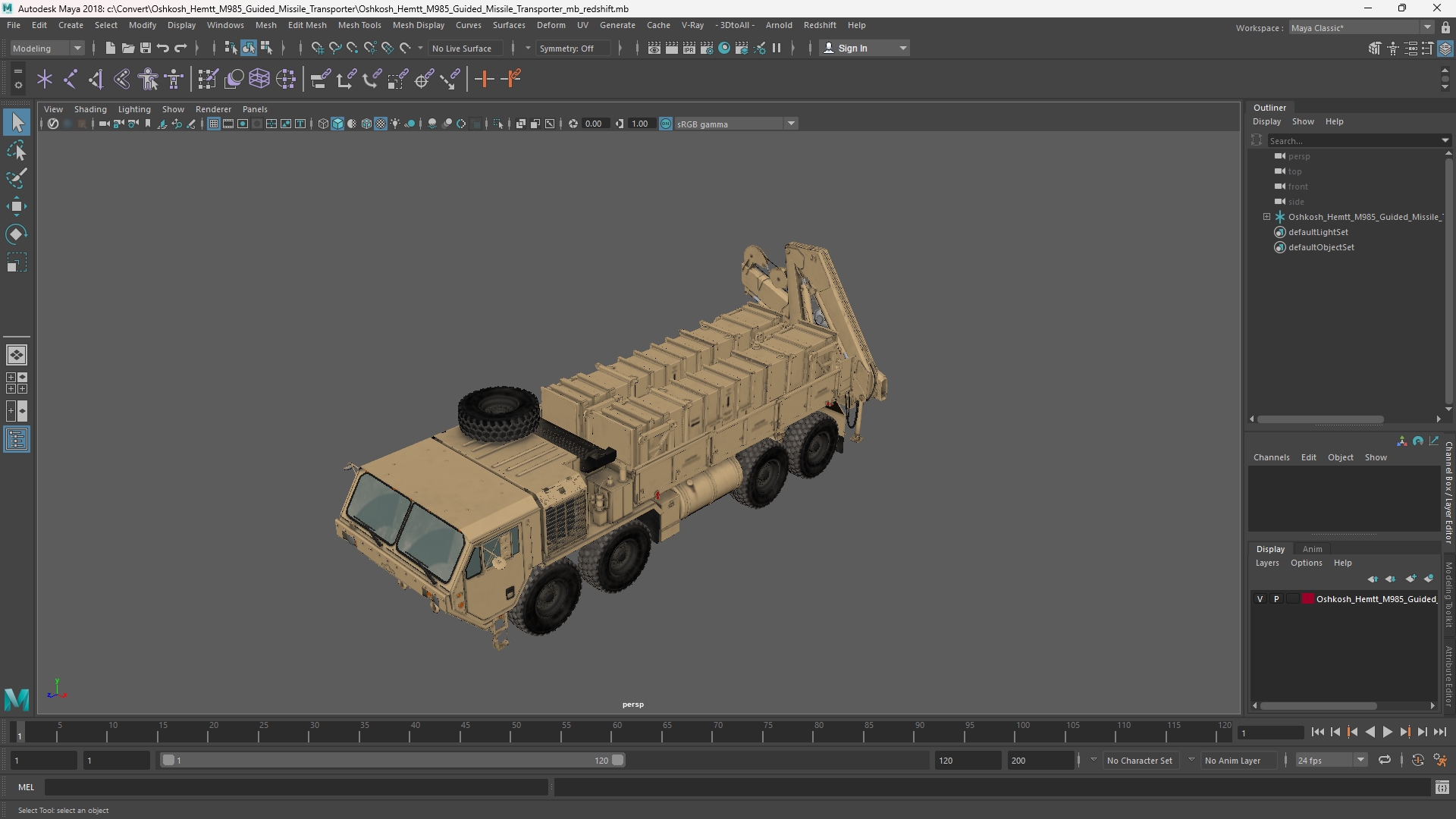Image resolution: width=1456 pixels, height=819 pixels.
Task: Open Symmetry: Off dropdown
Action: pos(573,48)
